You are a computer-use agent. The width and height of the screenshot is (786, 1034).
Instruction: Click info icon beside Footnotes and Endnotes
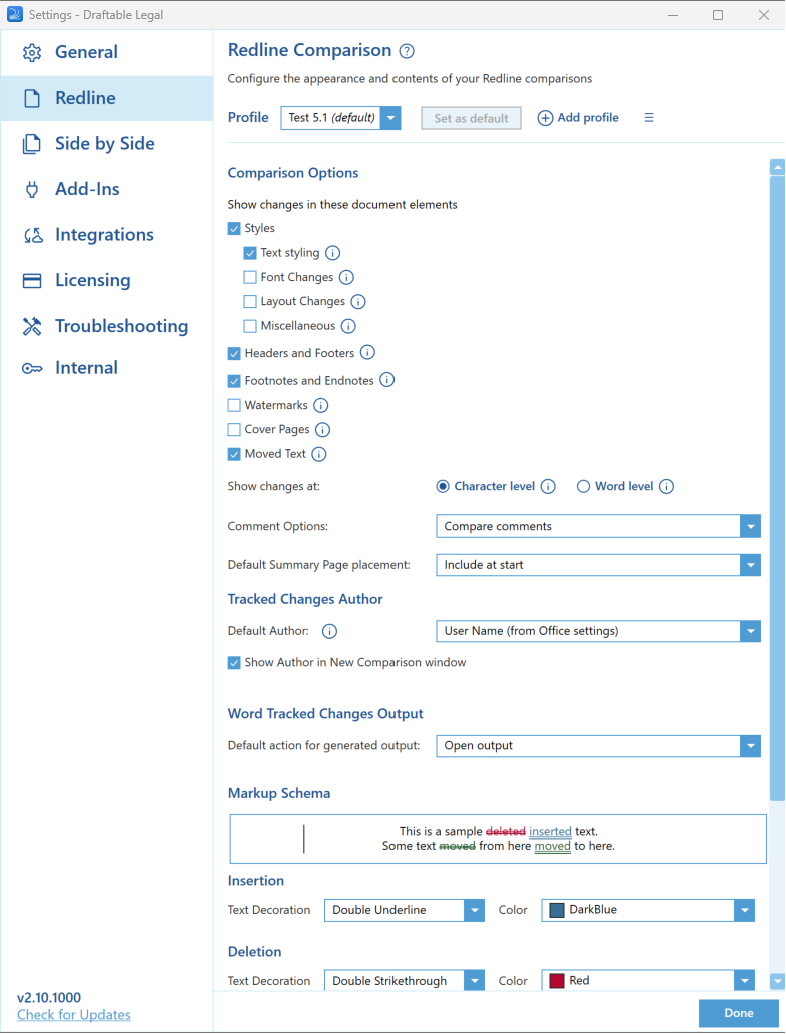(387, 380)
